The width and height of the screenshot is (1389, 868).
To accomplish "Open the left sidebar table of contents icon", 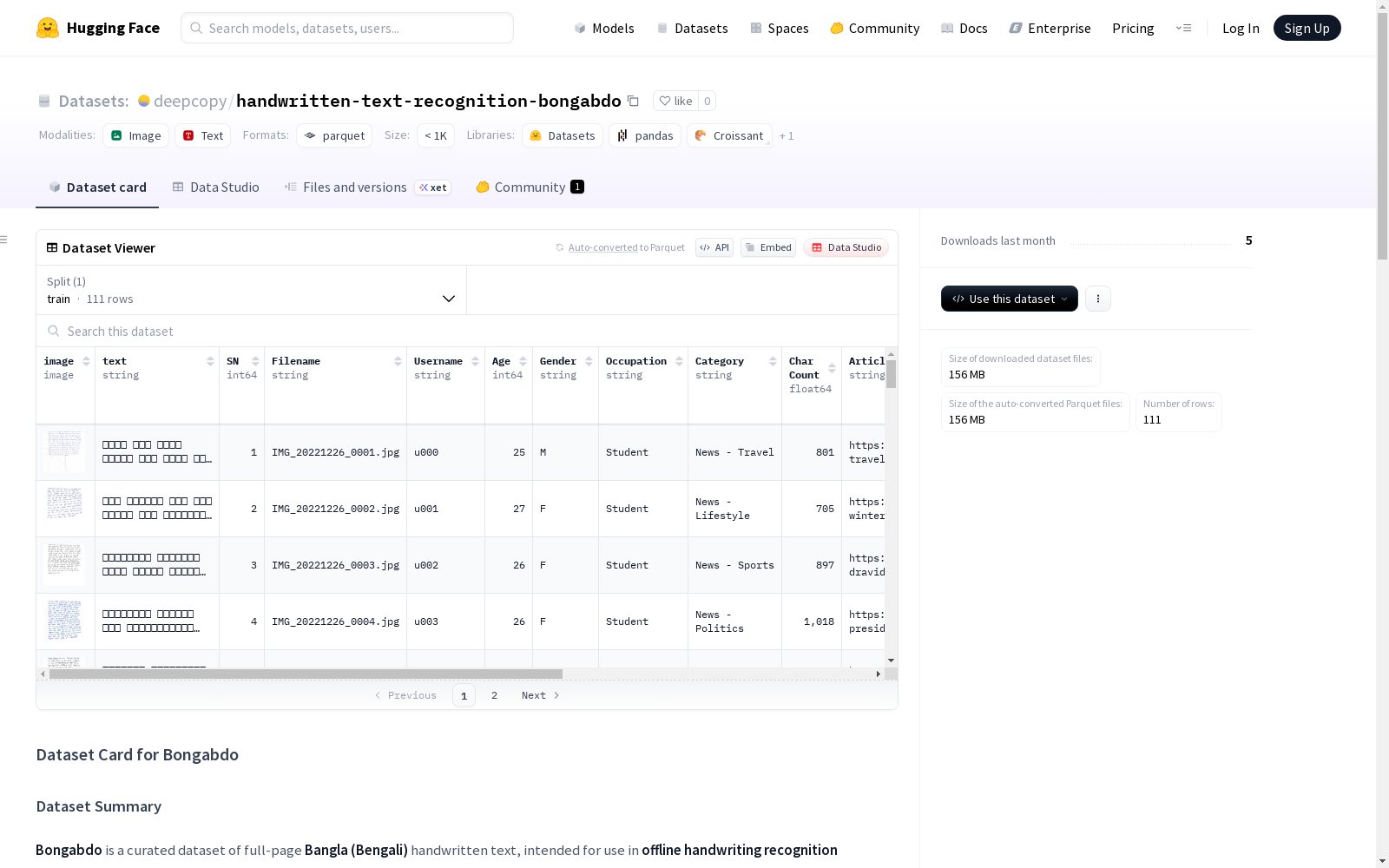I will pyautogui.click(x=4, y=240).
